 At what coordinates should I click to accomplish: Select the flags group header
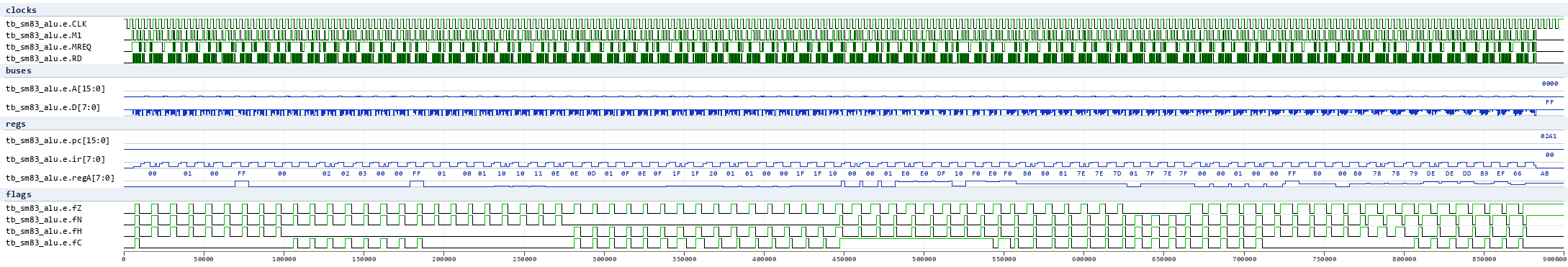(x=19, y=194)
